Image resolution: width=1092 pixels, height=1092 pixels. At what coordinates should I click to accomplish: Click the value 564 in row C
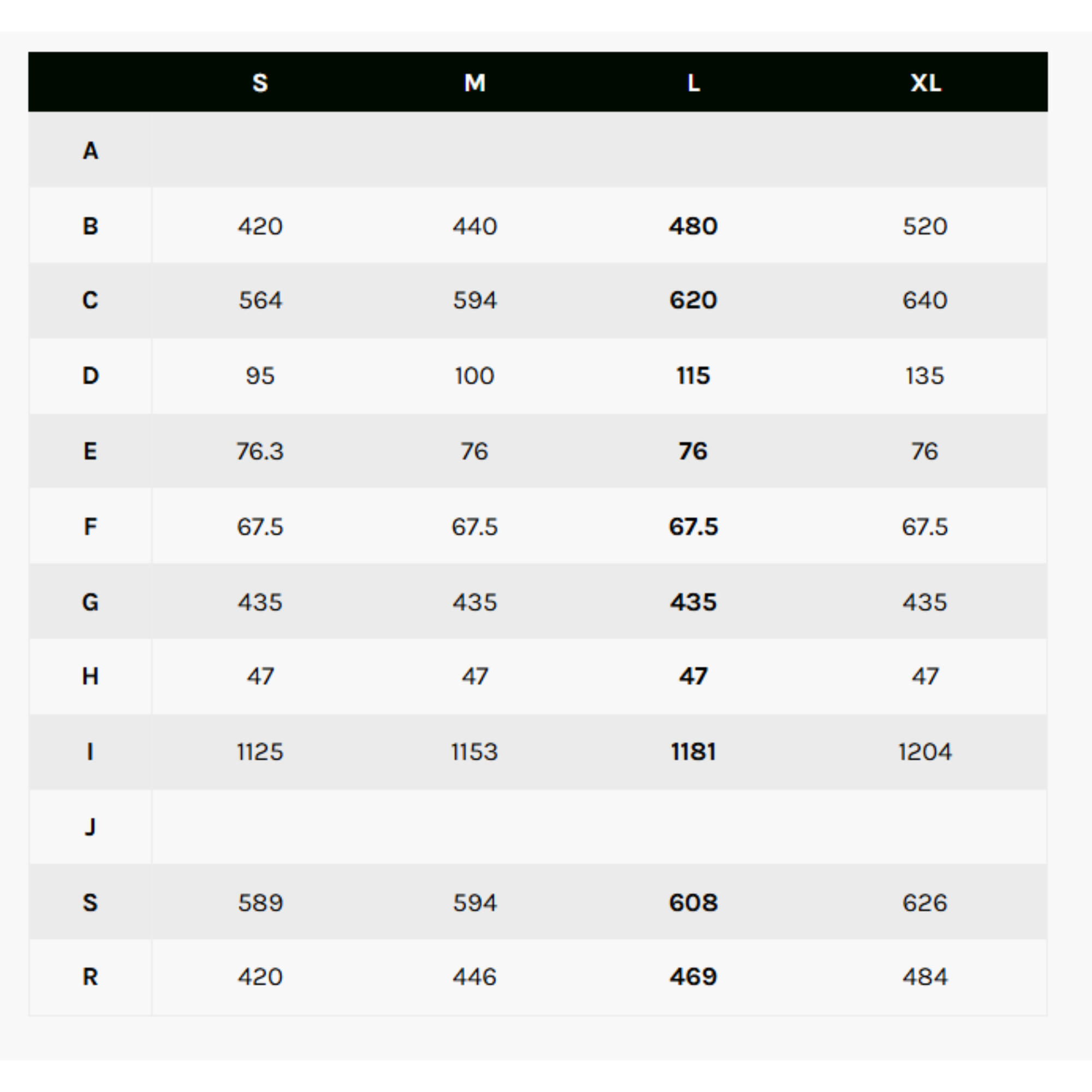click(260, 300)
